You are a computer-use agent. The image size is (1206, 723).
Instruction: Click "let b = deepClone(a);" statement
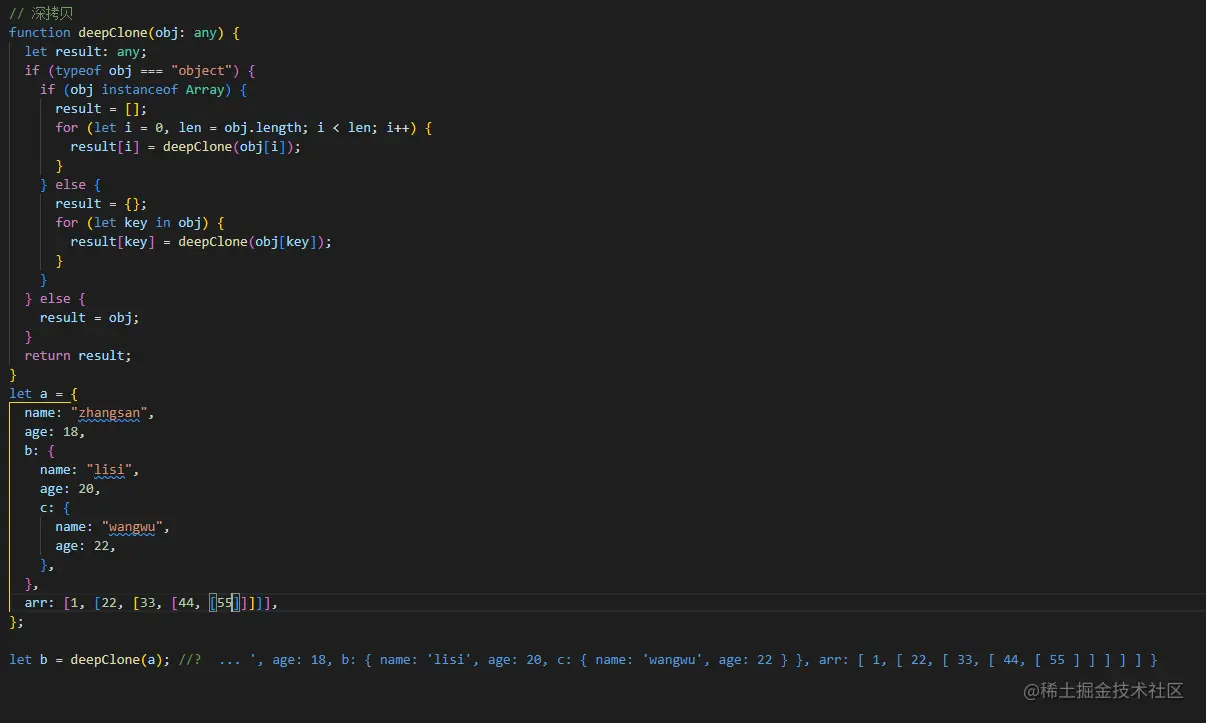click(x=89, y=659)
